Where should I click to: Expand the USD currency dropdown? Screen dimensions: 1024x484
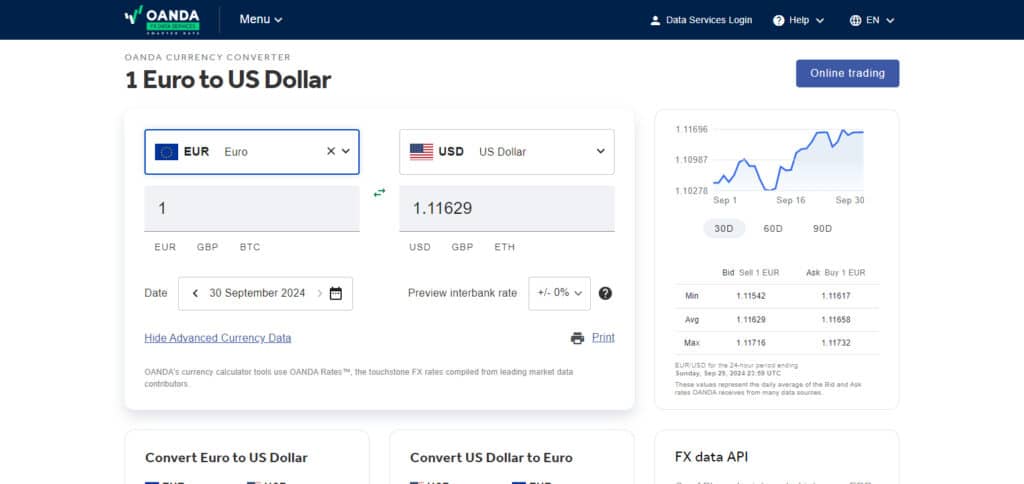[x=600, y=152]
